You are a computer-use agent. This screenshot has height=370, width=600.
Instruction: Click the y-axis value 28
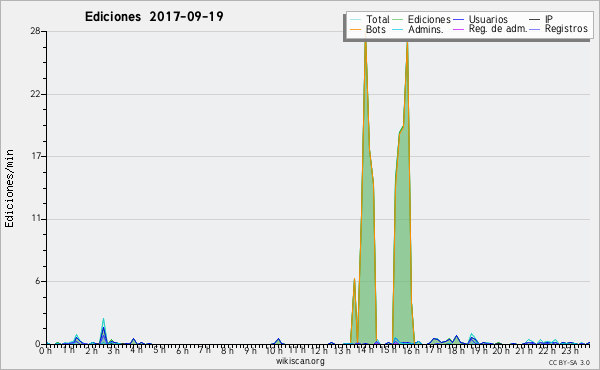coord(36,31)
